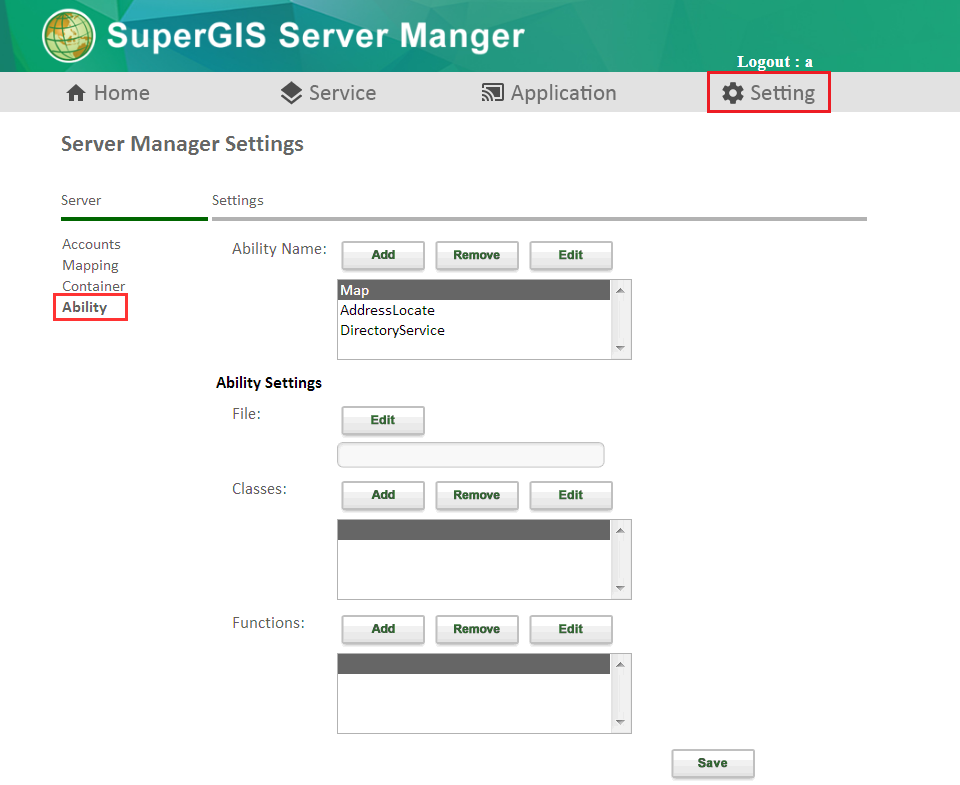Edit the selected ability name

pyautogui.click(x=571, y=255)
